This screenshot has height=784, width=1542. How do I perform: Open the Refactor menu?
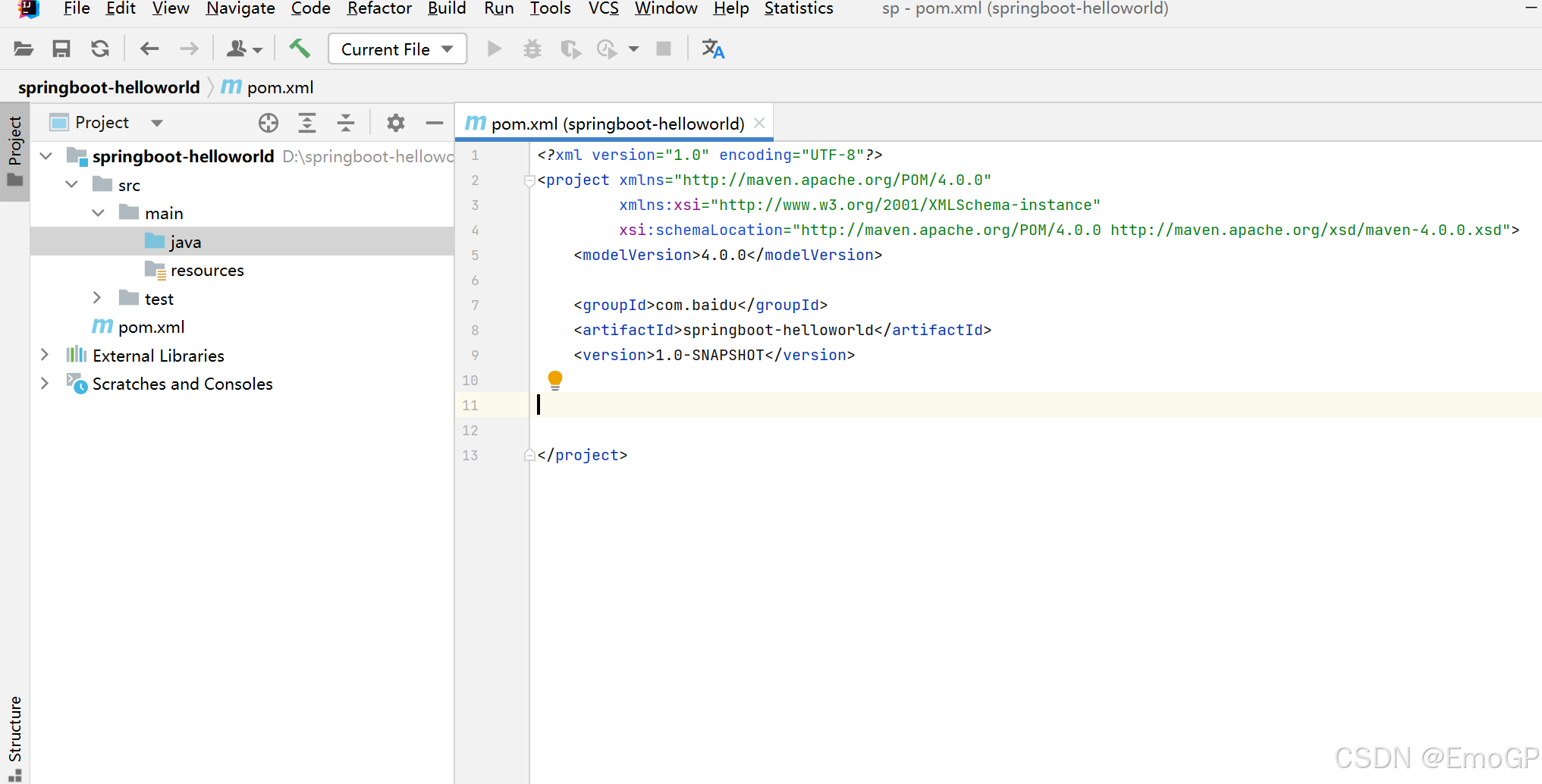(379, 8)
